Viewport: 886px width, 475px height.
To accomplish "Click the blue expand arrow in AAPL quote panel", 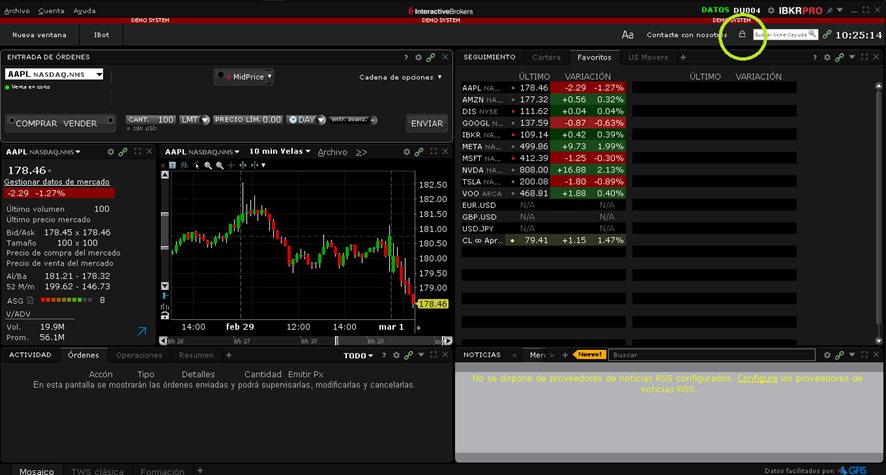I will click(x=141, y=331).
